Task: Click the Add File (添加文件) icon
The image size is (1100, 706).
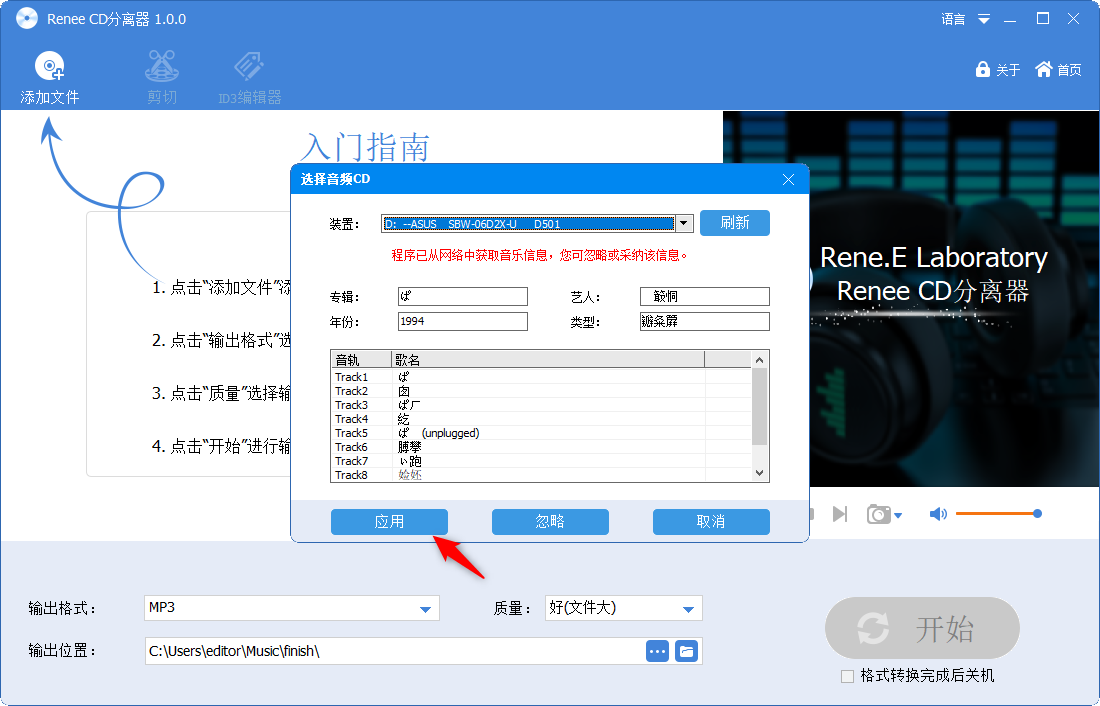Action: [50, 67]
